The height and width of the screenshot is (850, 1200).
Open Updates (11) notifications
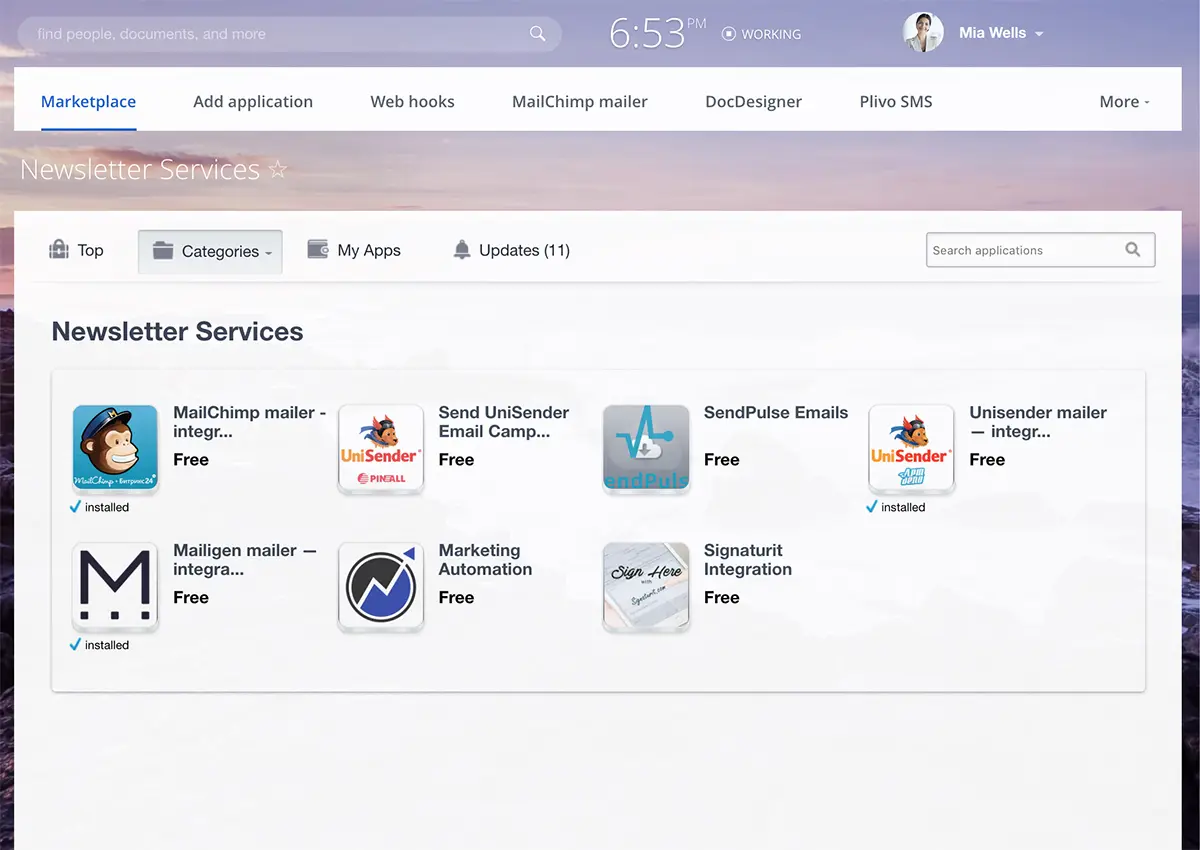512,251
